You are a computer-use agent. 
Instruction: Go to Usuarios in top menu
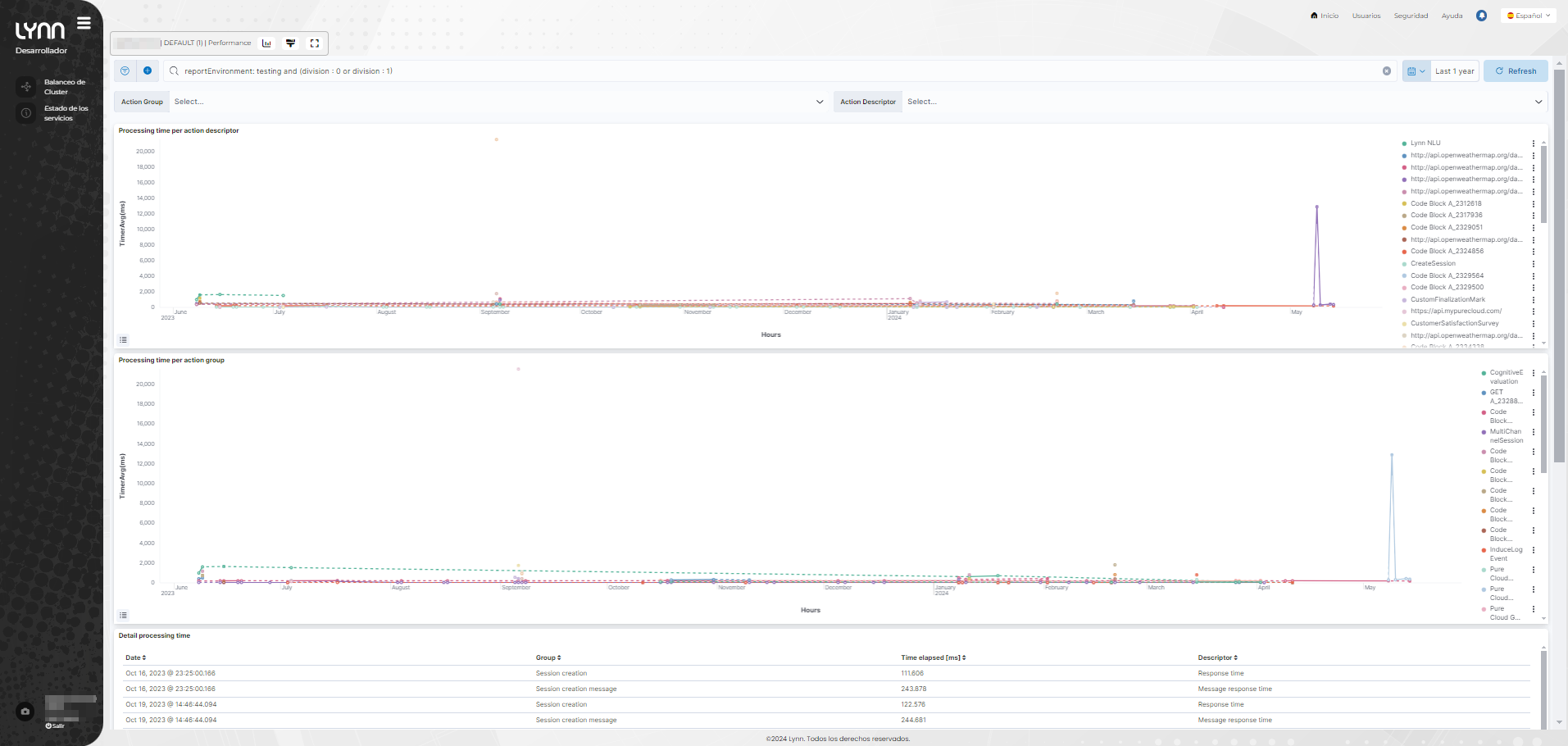point(1366,16)
